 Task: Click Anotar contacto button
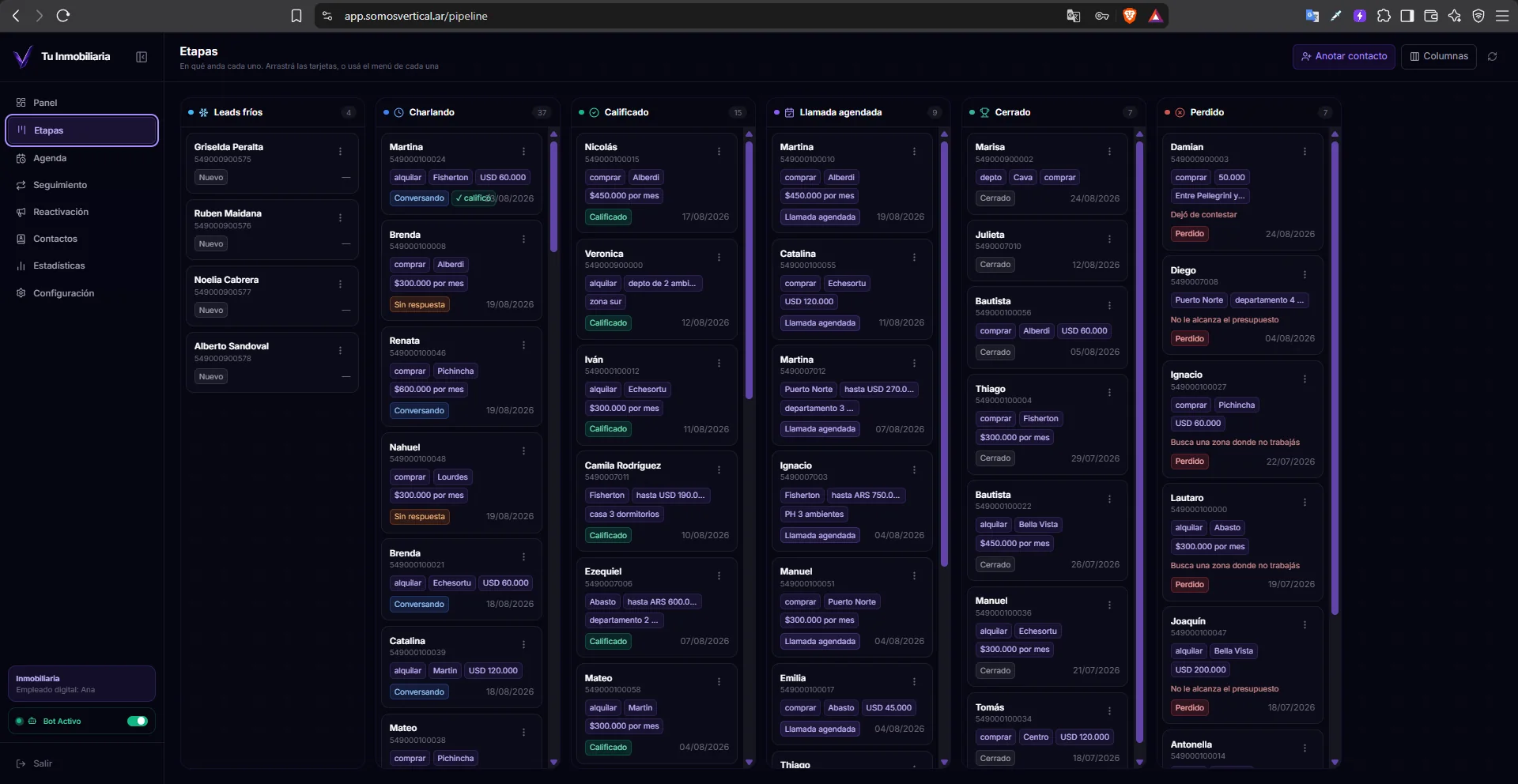(x=1344, y=57)
